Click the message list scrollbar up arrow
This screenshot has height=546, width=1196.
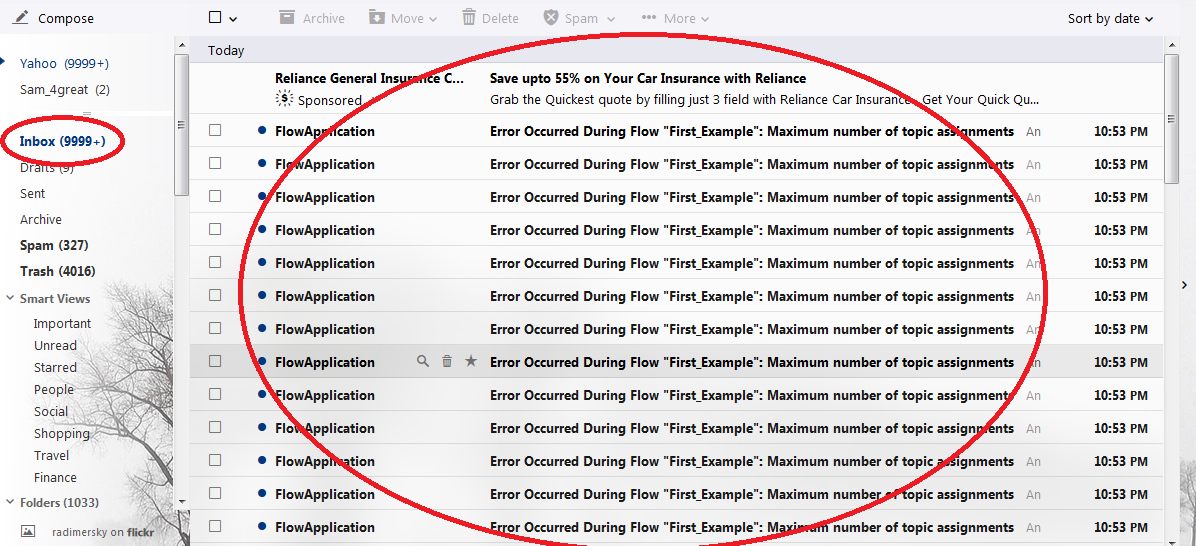(1172, 46)
